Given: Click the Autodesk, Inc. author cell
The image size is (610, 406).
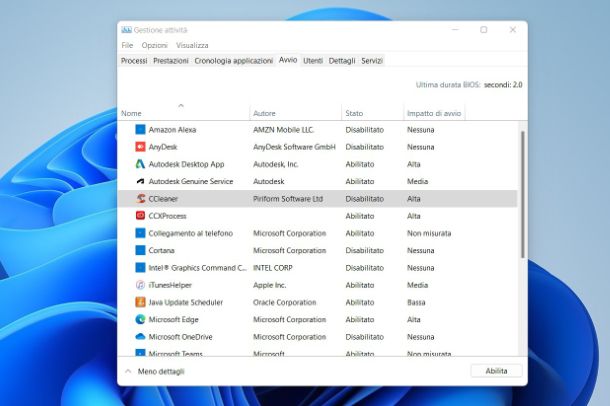Looking at the screenshot, I should point(276,164).
